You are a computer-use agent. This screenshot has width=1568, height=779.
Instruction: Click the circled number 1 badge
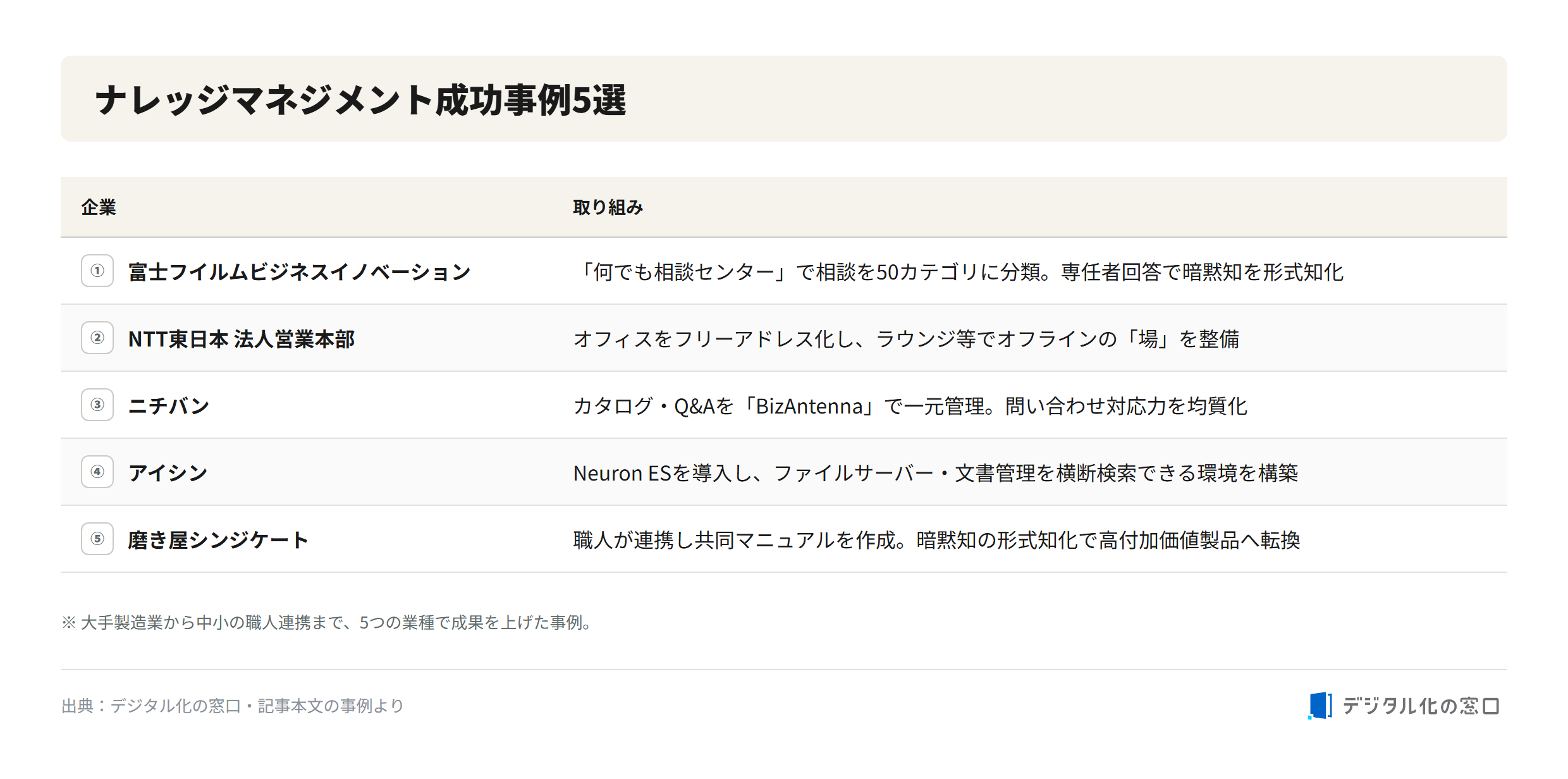pos(97,271)
